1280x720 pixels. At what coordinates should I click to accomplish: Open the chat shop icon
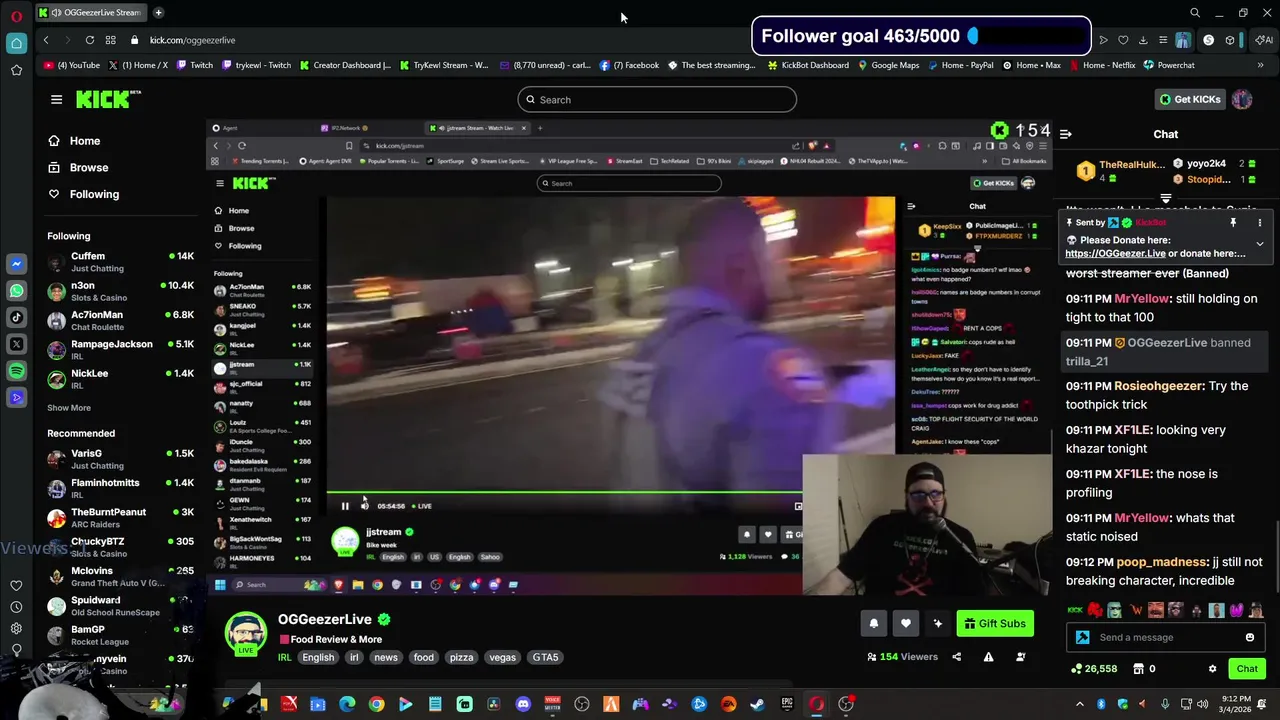click(1138, 669)
